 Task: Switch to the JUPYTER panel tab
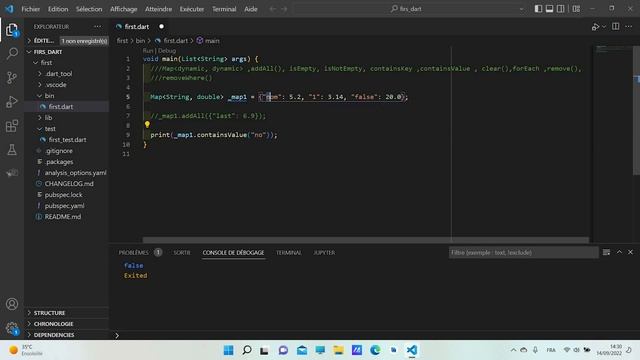coord(324,253)
